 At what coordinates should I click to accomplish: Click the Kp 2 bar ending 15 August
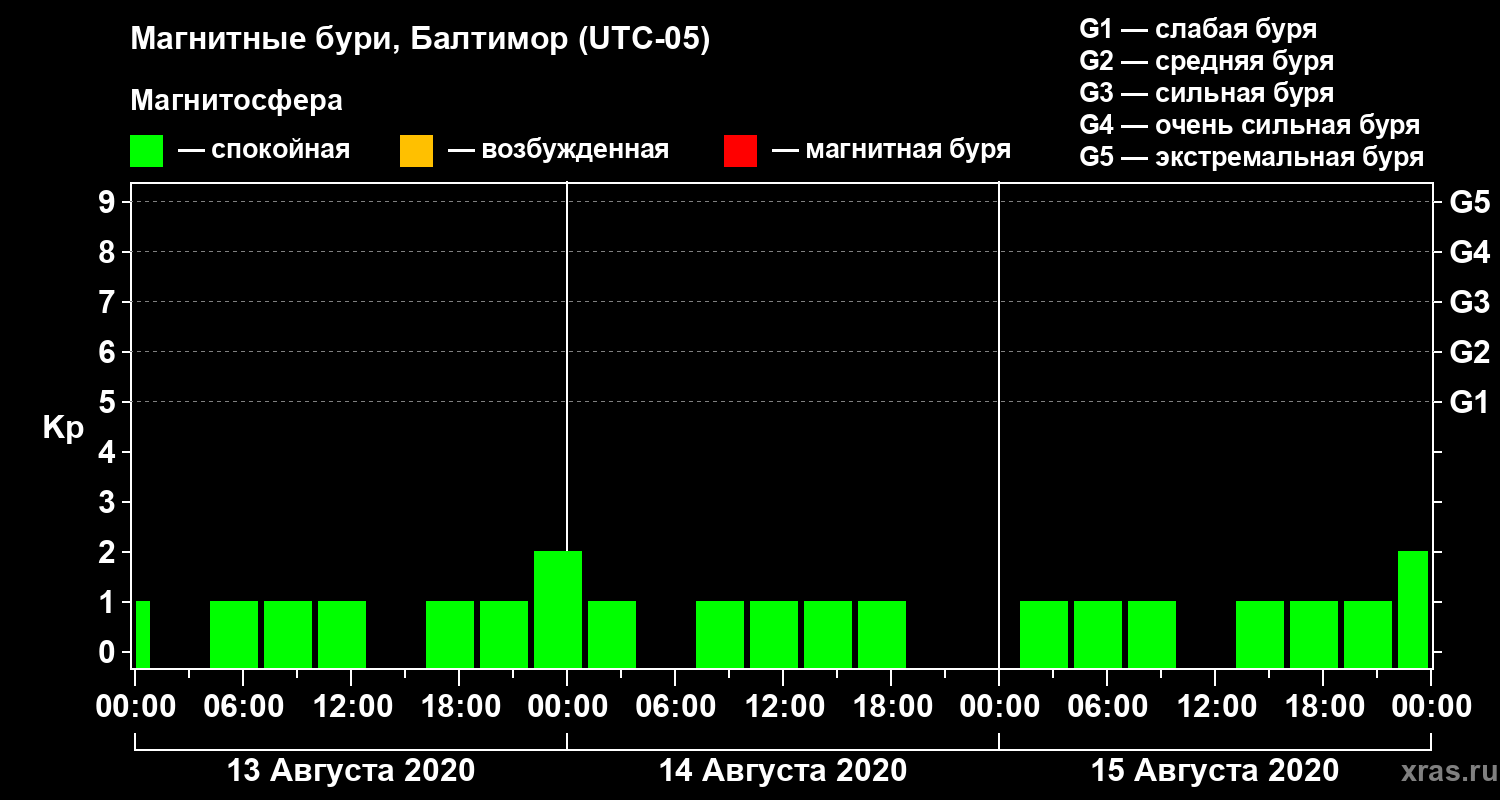pyautogui.click(x=1413, y=609)
